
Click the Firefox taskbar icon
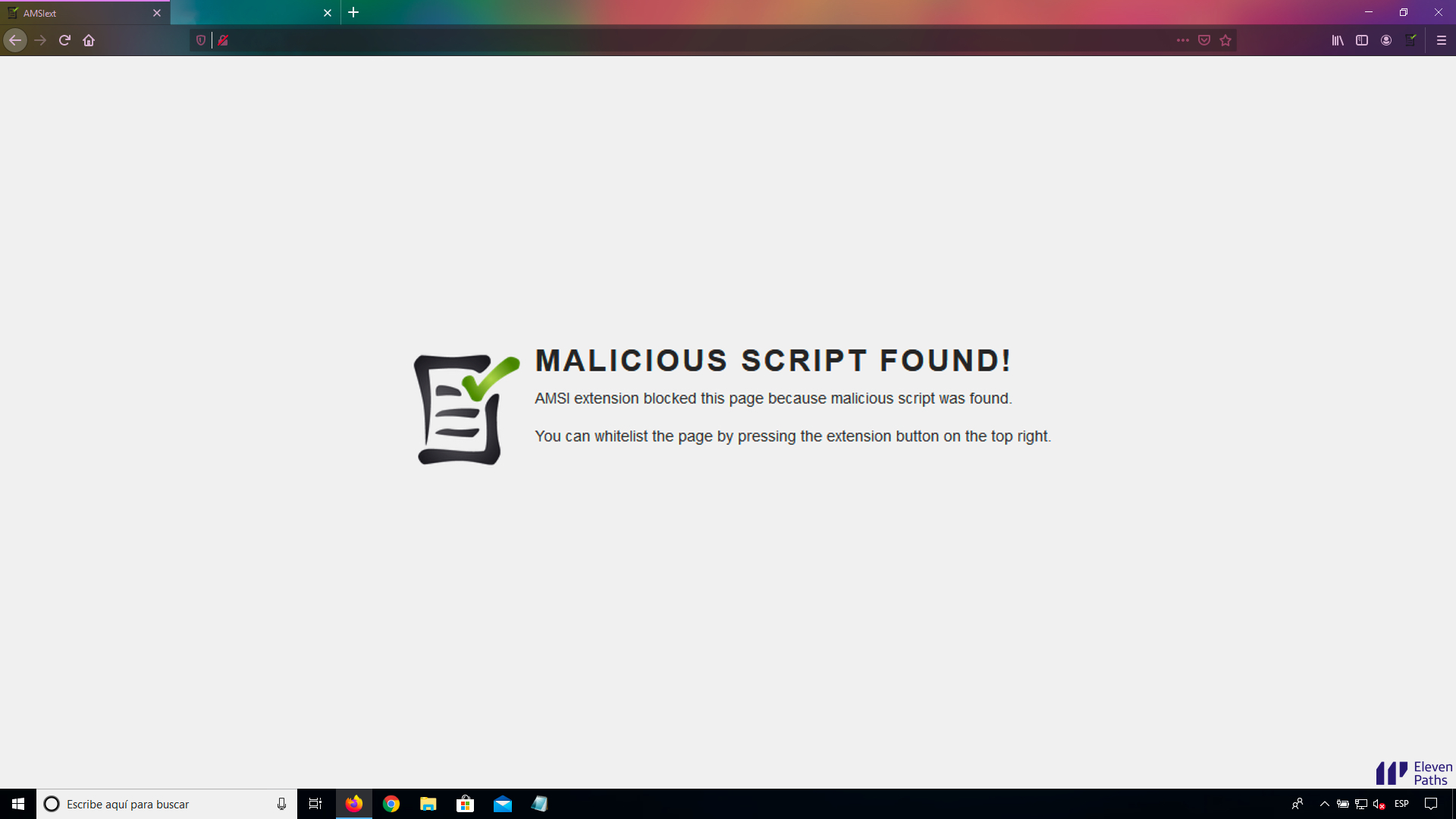click(354, 804)
